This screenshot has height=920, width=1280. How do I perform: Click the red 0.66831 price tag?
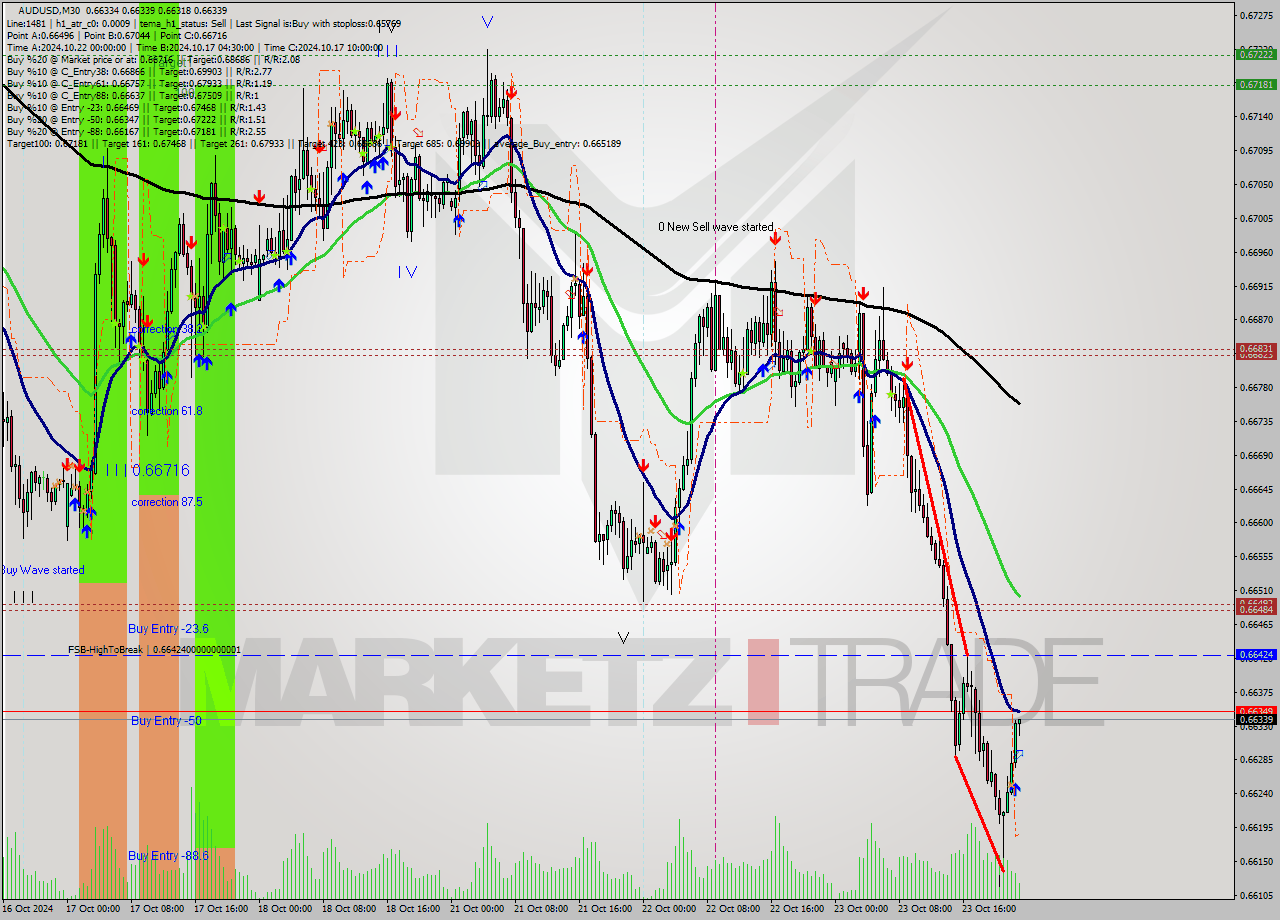click(x=1257, y=350)
